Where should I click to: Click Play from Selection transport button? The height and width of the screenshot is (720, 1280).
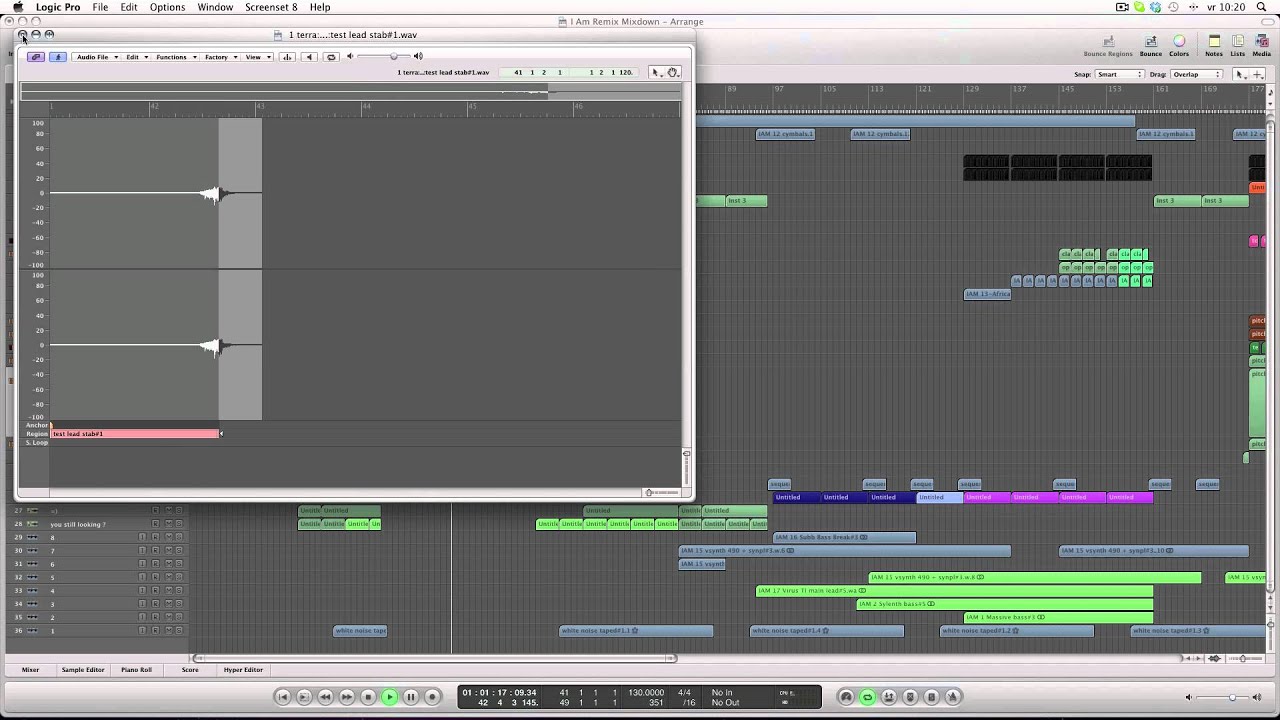coord(304,697)
